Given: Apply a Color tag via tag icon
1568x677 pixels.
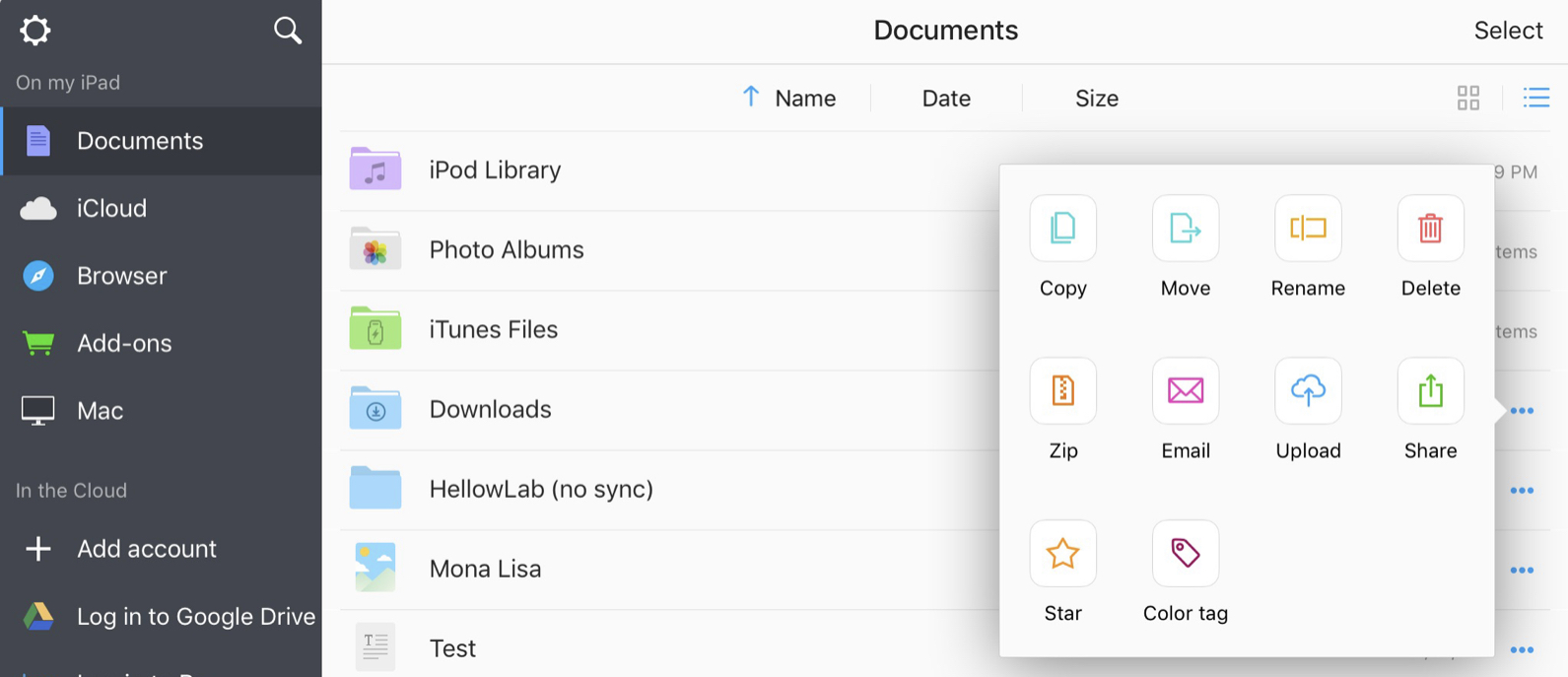Looking at the screenshot, I should 1185,554.
